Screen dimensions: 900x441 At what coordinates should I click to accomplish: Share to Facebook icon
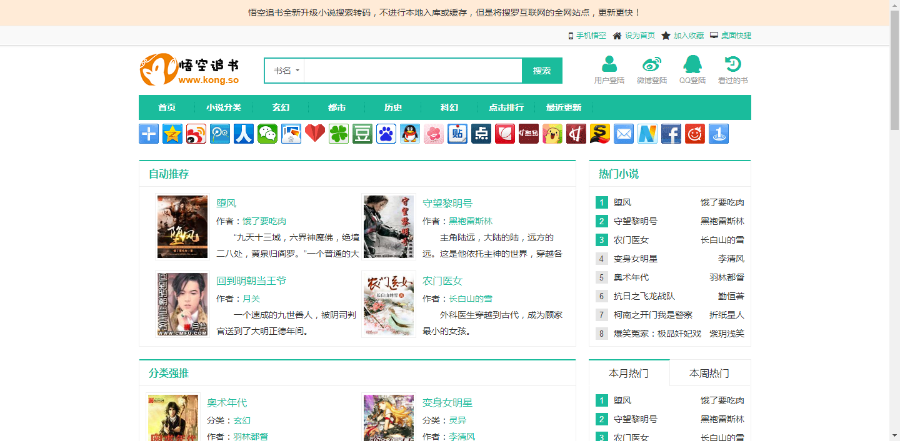(671, 134)
